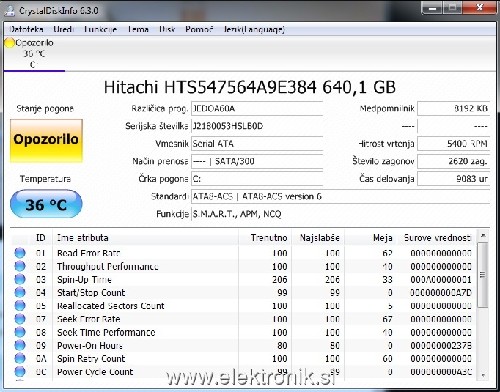The image size is (500, 392).
Task: Select the Power Cycle Count attribute name
Action: pos(95,372)
